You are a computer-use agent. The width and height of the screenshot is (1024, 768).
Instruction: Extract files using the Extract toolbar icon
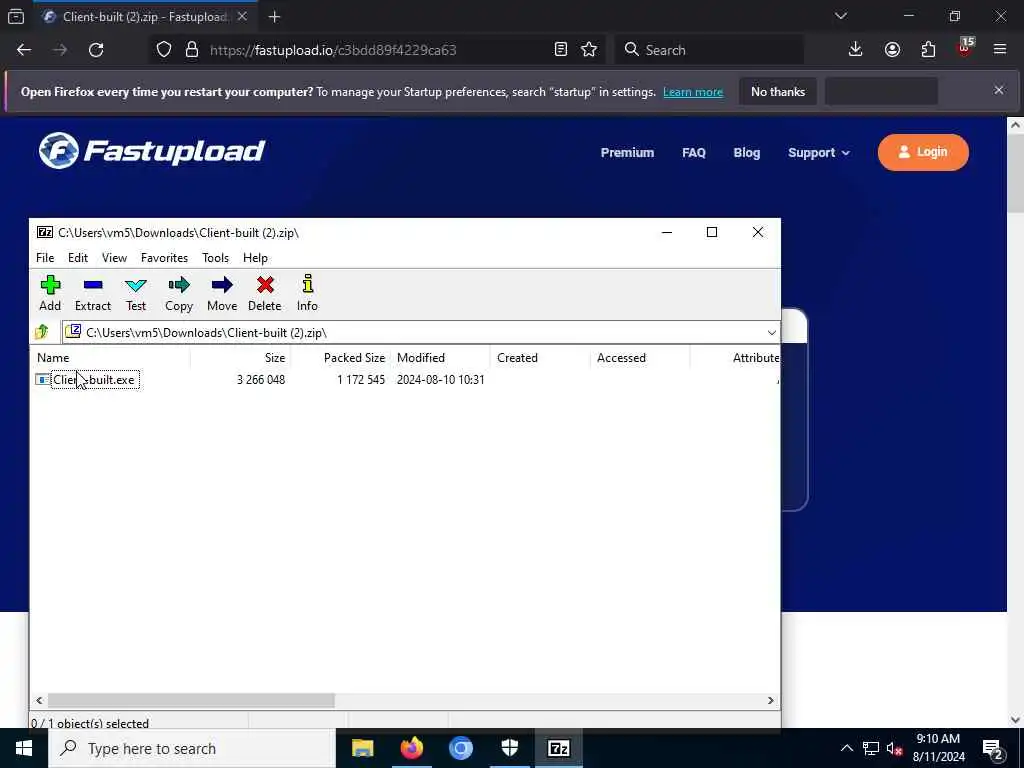tap(93, 293)
